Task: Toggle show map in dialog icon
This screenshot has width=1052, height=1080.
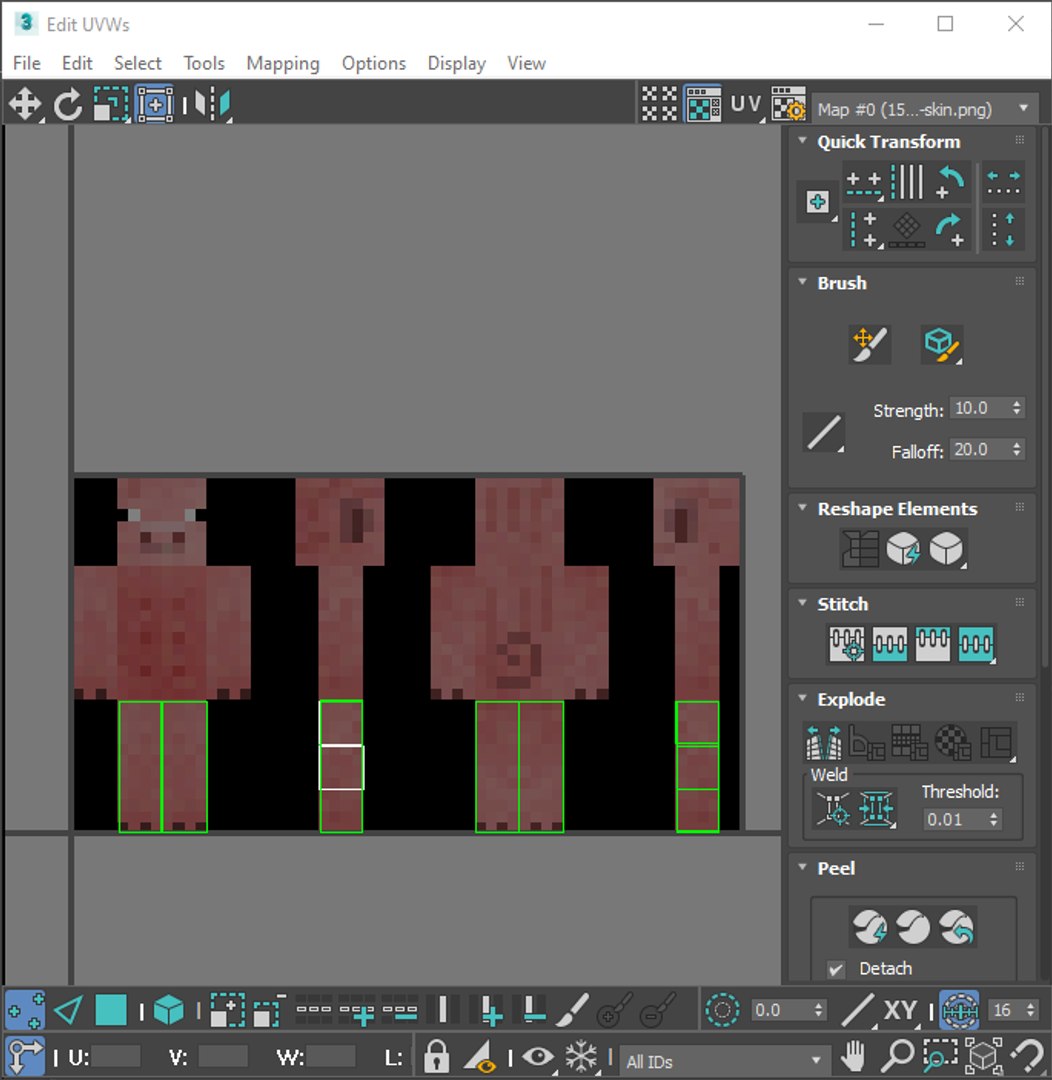Action: 703,104
